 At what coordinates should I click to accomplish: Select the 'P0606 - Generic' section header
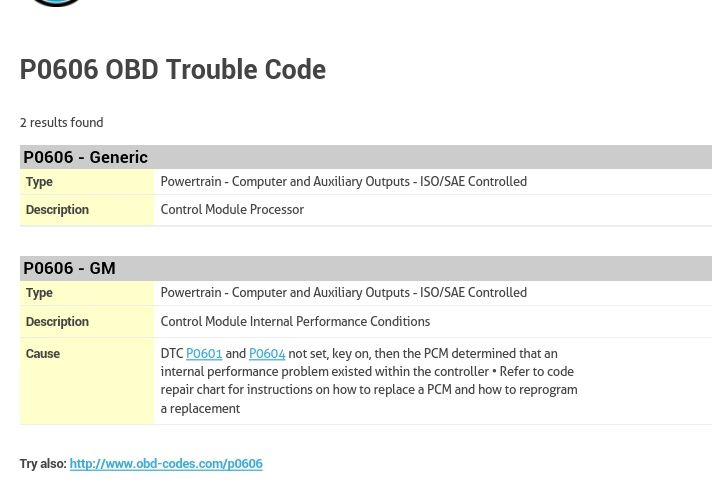point(86,157)
